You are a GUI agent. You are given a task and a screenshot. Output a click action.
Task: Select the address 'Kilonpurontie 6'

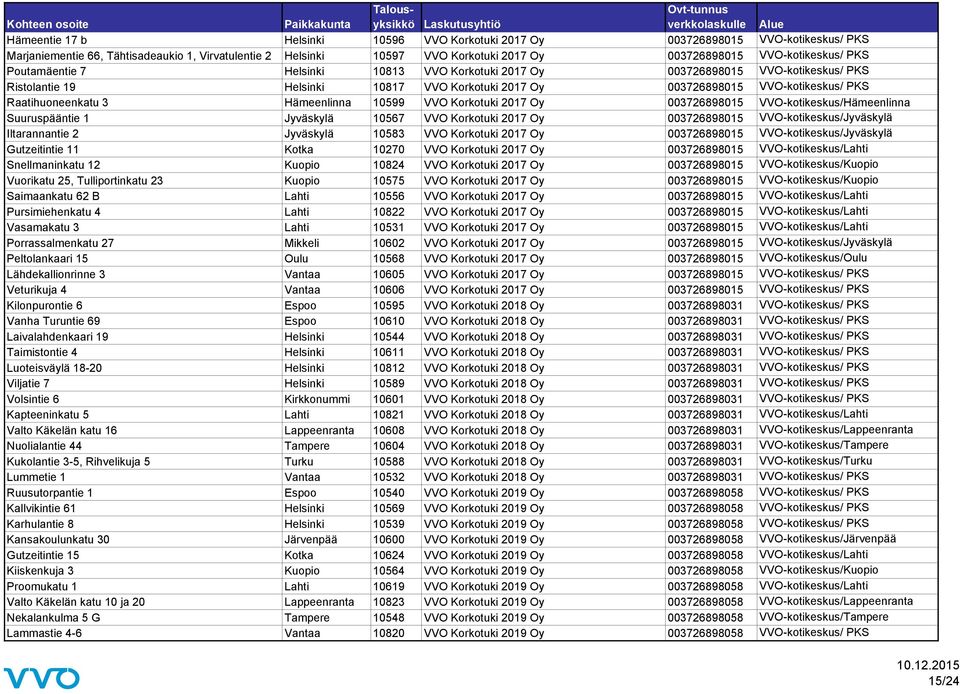point(44,305)
